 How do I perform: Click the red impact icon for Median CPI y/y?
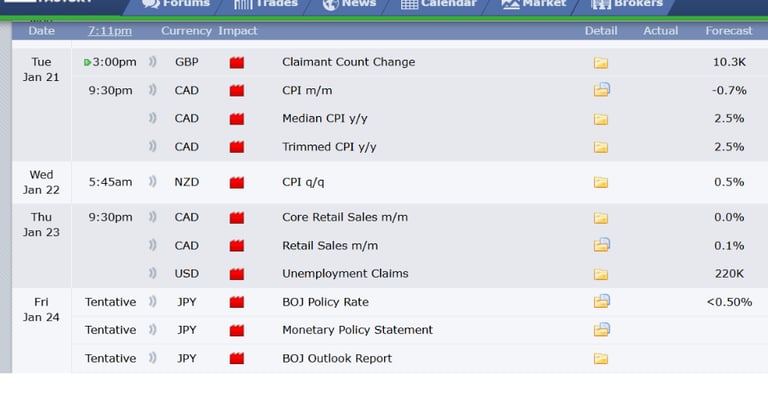pos(237,119)
